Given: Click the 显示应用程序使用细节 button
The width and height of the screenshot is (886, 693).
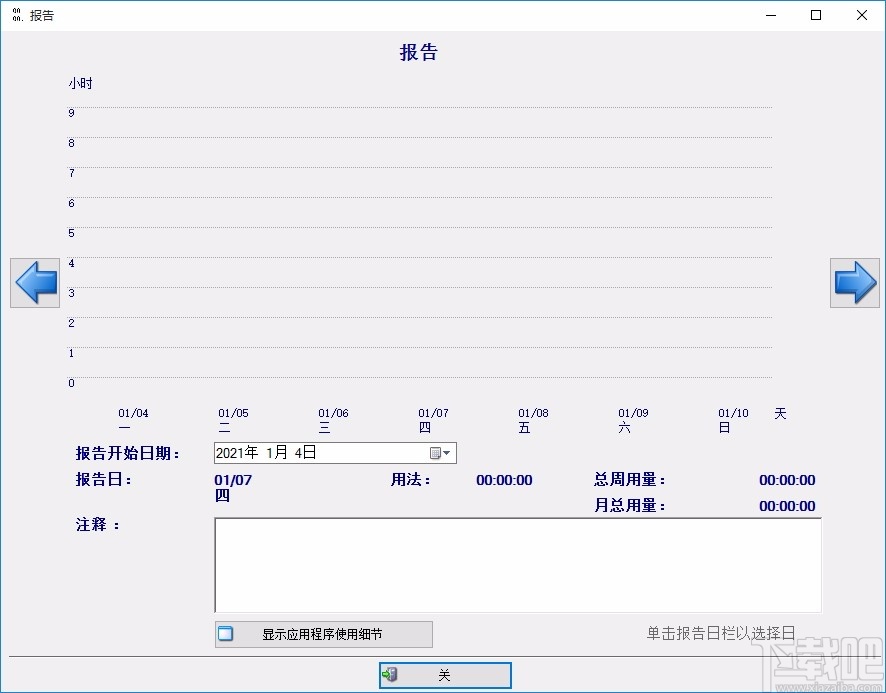Looking at the screenshot, I should click(x=323, y=634).
